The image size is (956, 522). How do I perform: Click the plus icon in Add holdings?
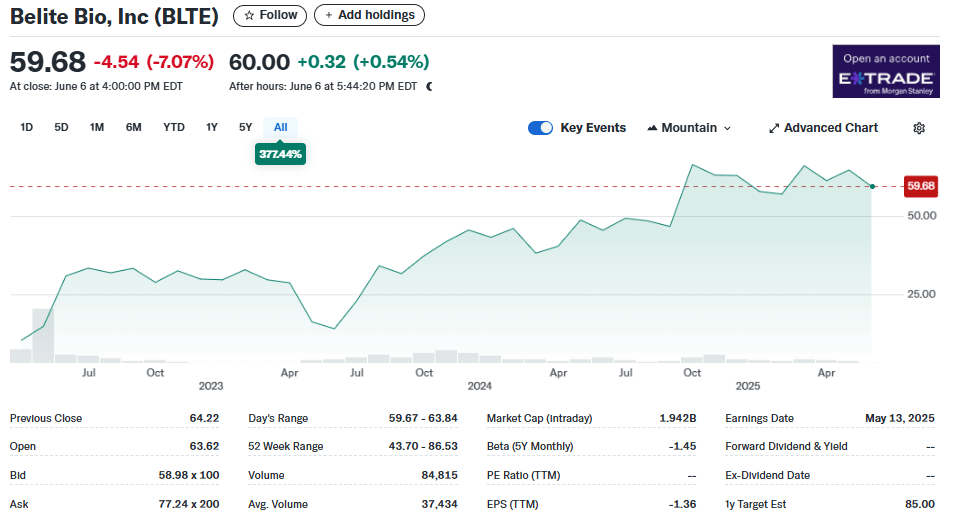click(329, 15)
